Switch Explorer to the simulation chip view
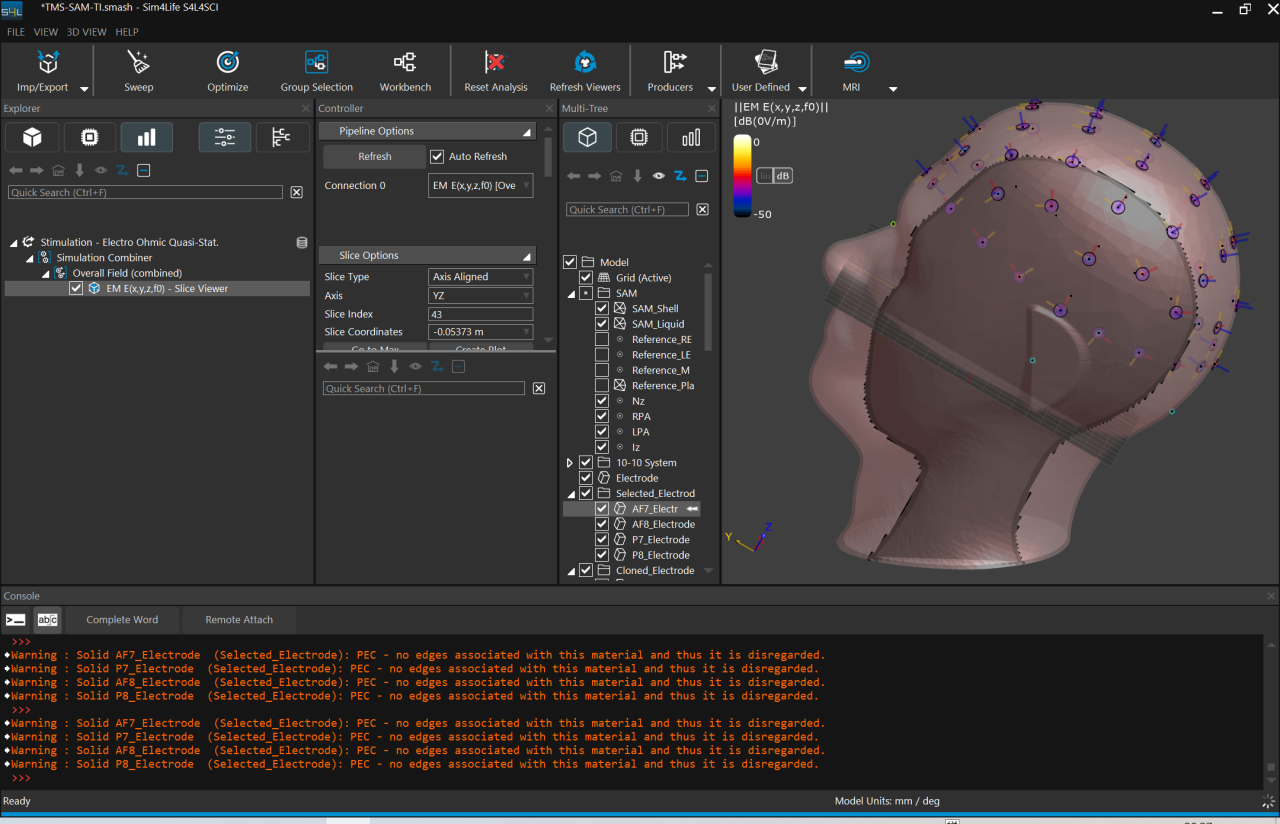 click(x=89, y=137)
